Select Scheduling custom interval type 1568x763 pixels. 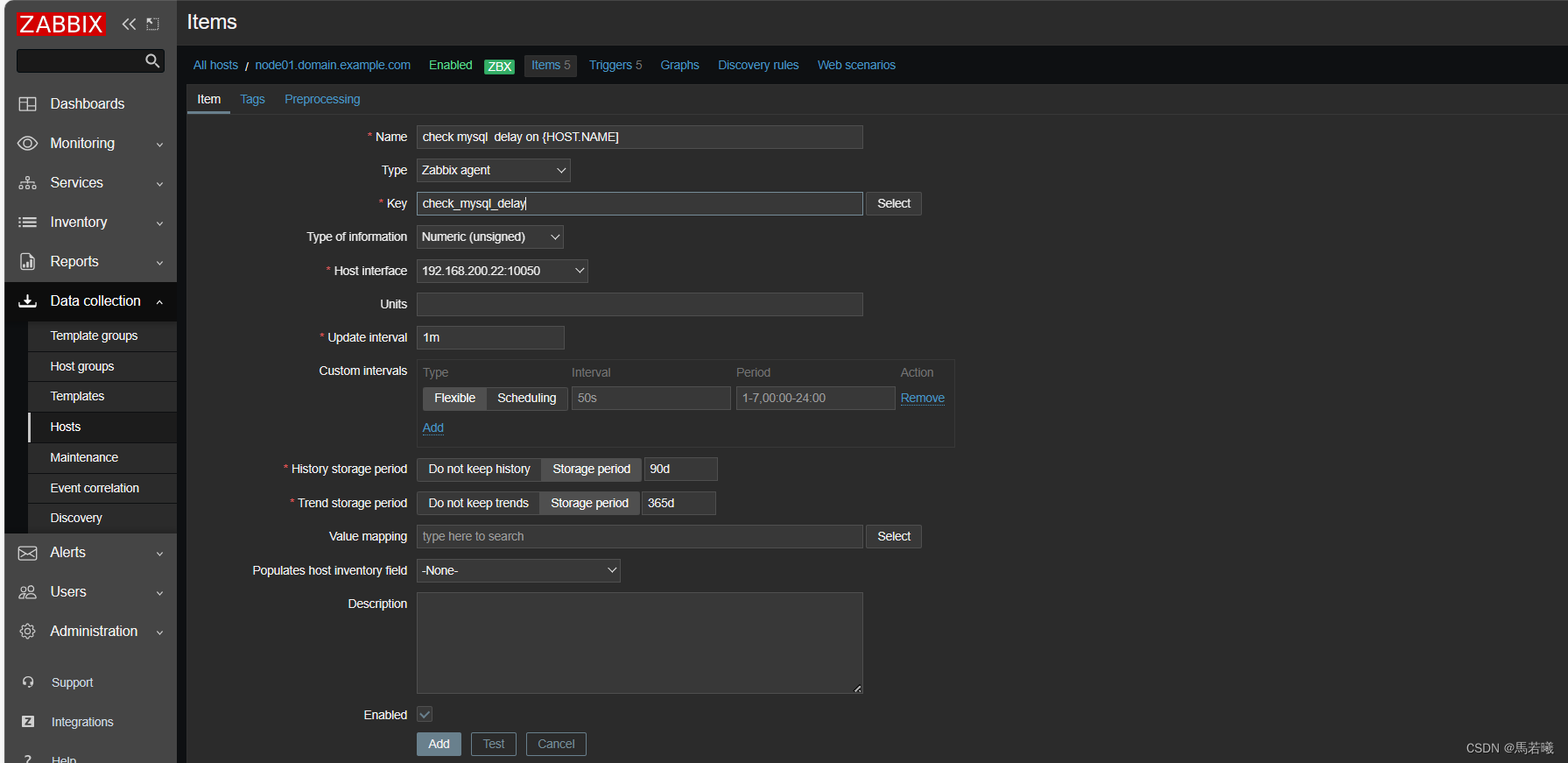[x=526, y=398]
